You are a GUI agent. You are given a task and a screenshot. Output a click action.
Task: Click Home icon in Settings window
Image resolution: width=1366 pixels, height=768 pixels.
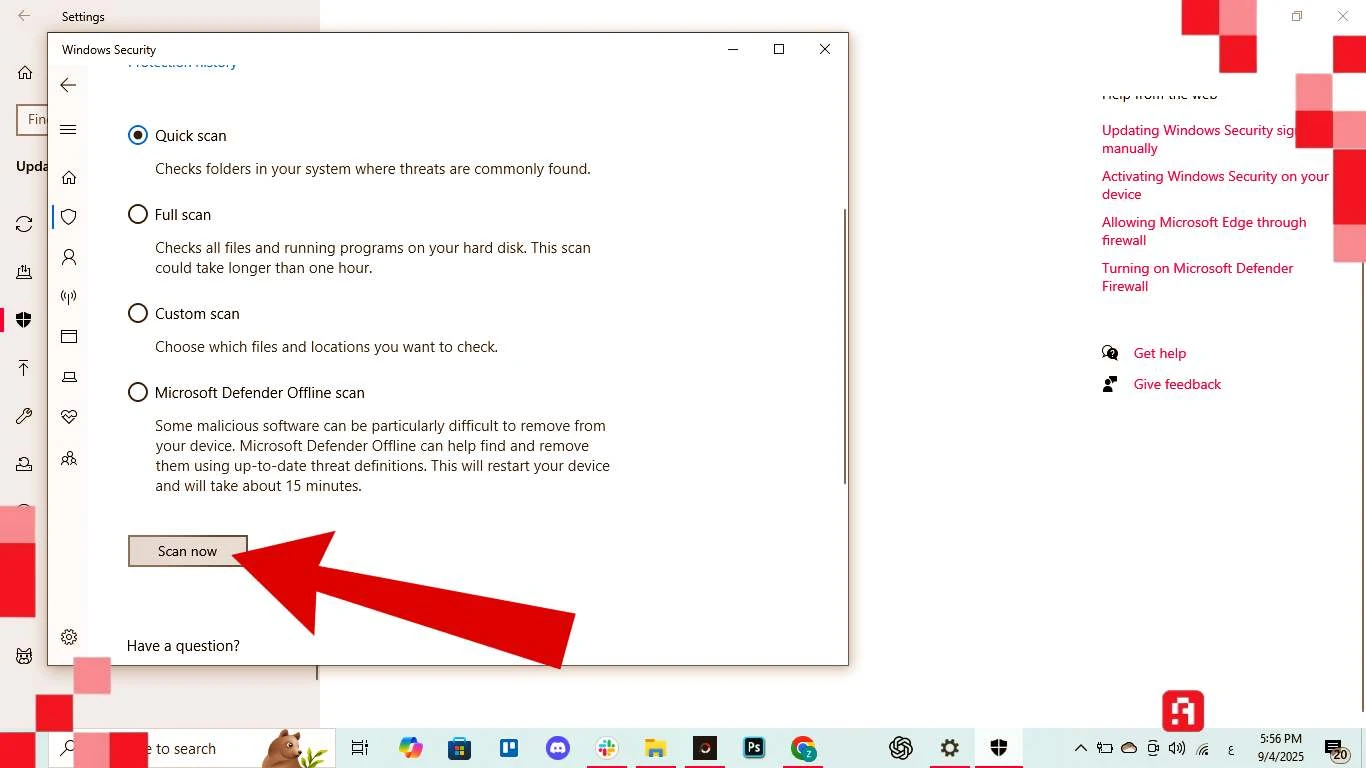pyautogui.click(x=25, y=73)
